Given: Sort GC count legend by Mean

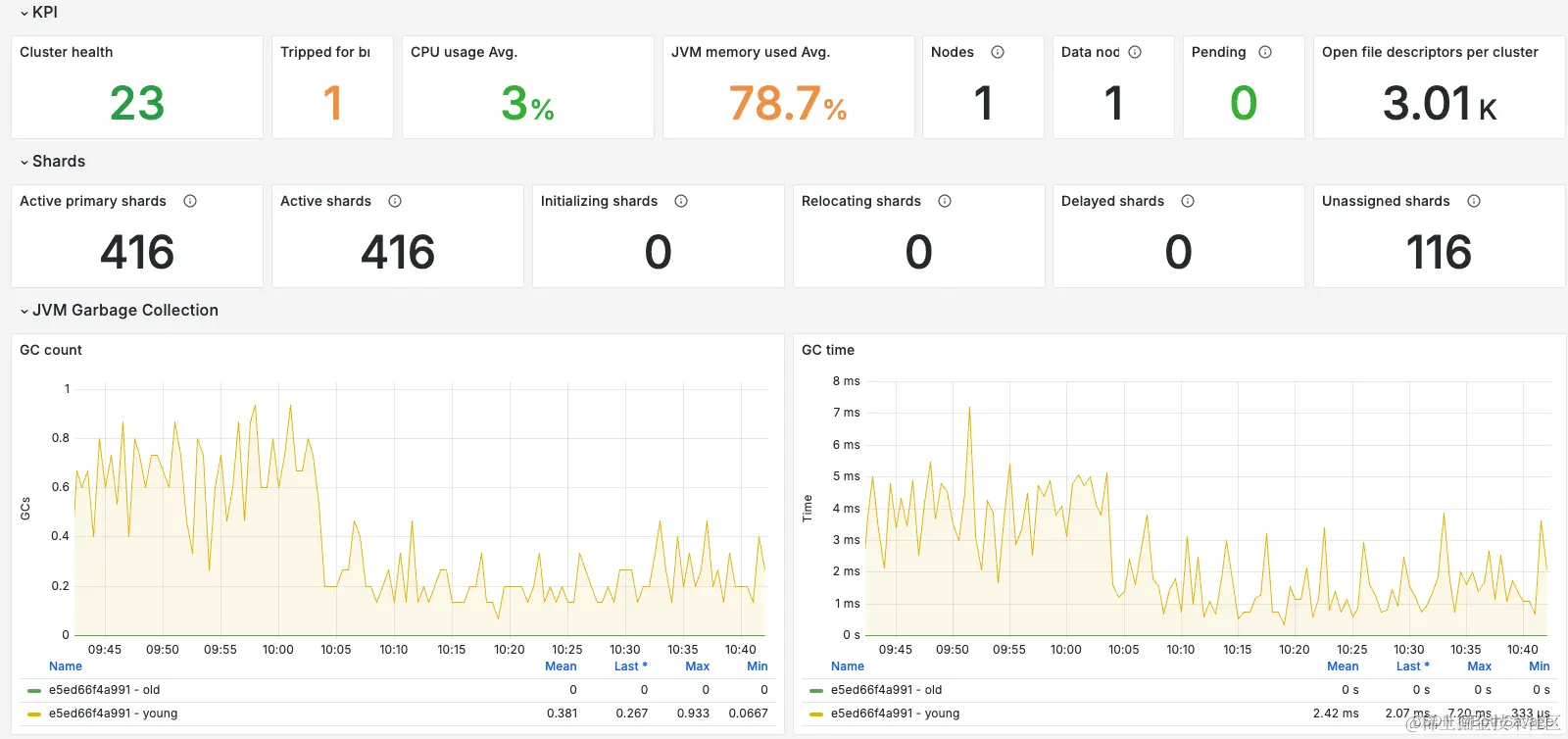Looking at the screenshot, I should point(561,666).
